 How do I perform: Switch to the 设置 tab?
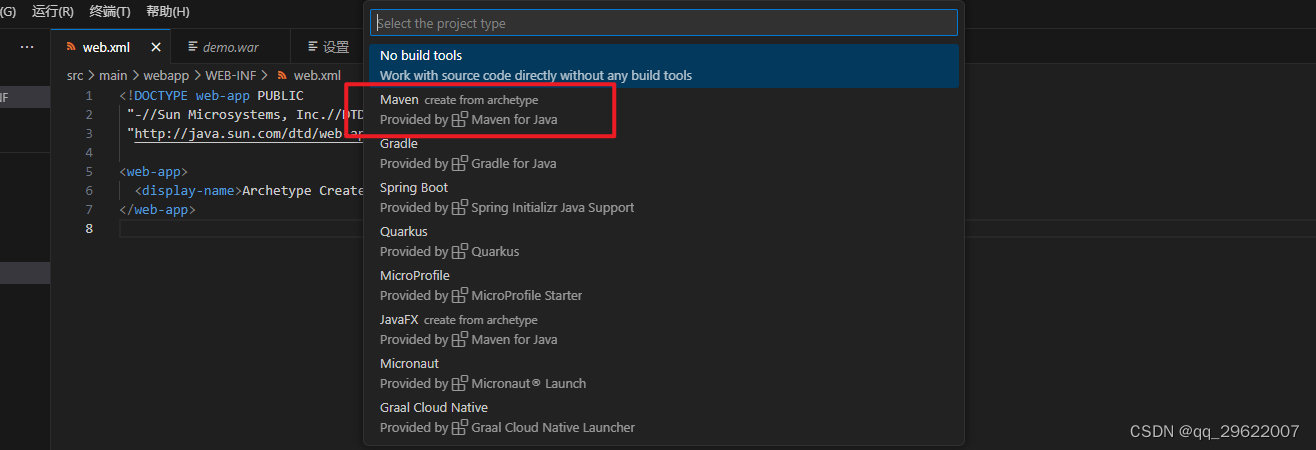tap(336, 47)
